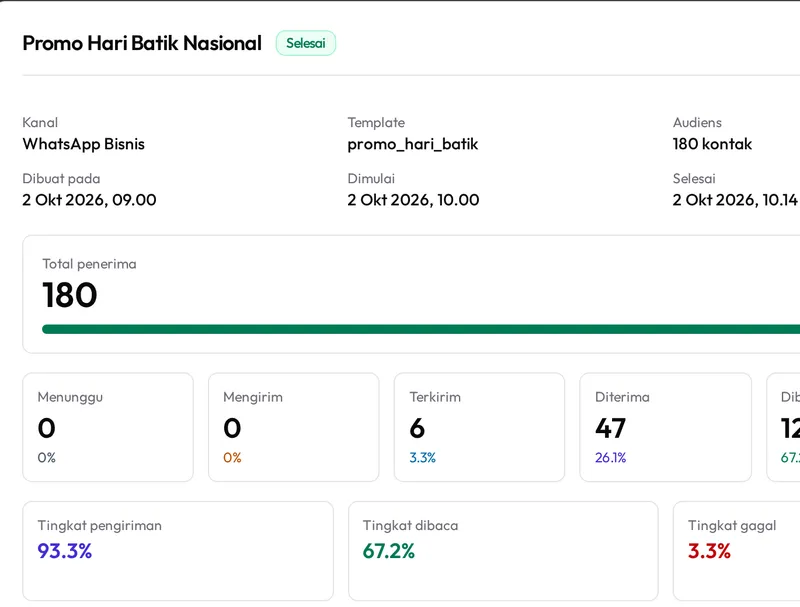Click the Audiens field label
Screen dimensions: 800x607
(x=697, y=122)
